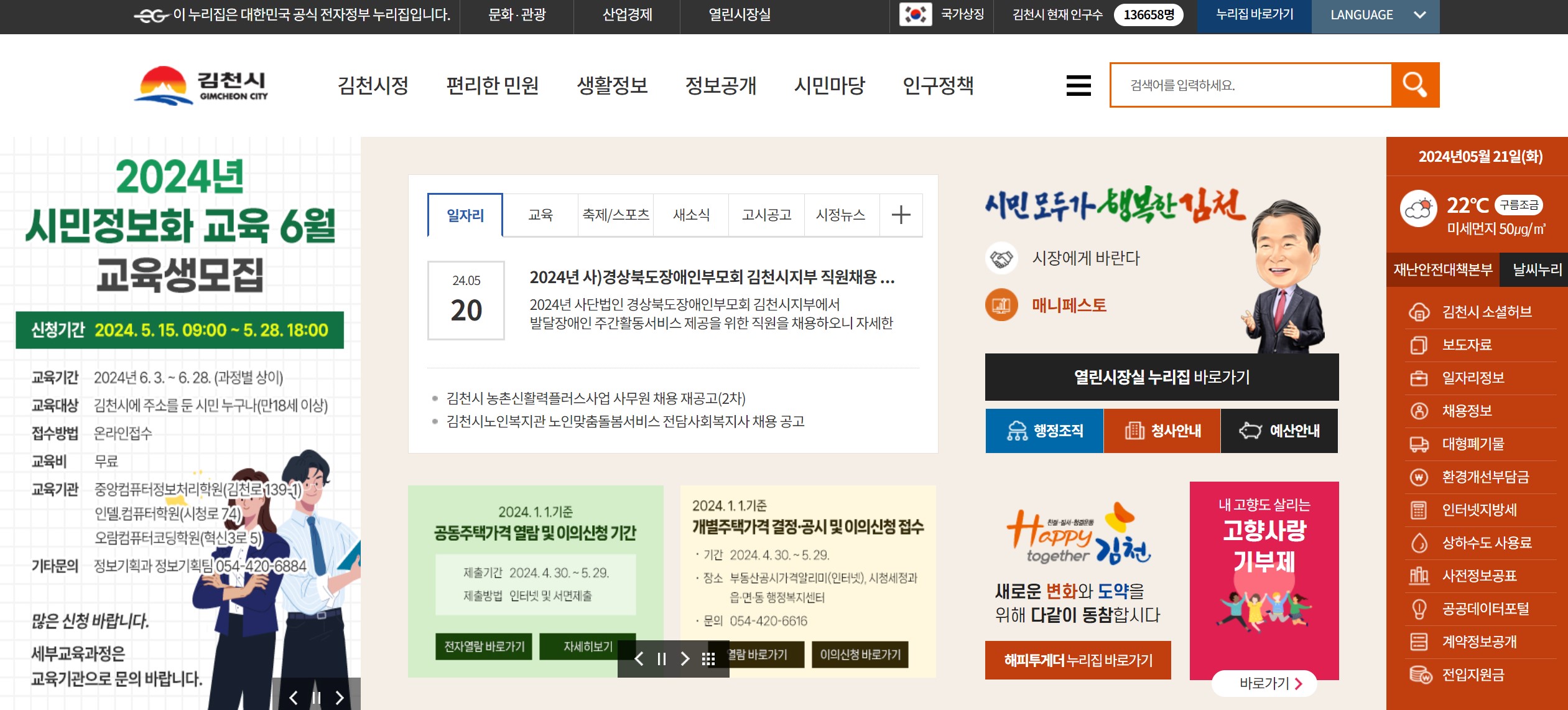Click the 대형폐기물 truck icon
This screenshot has height=710, width=1568.
point(1419,444)
